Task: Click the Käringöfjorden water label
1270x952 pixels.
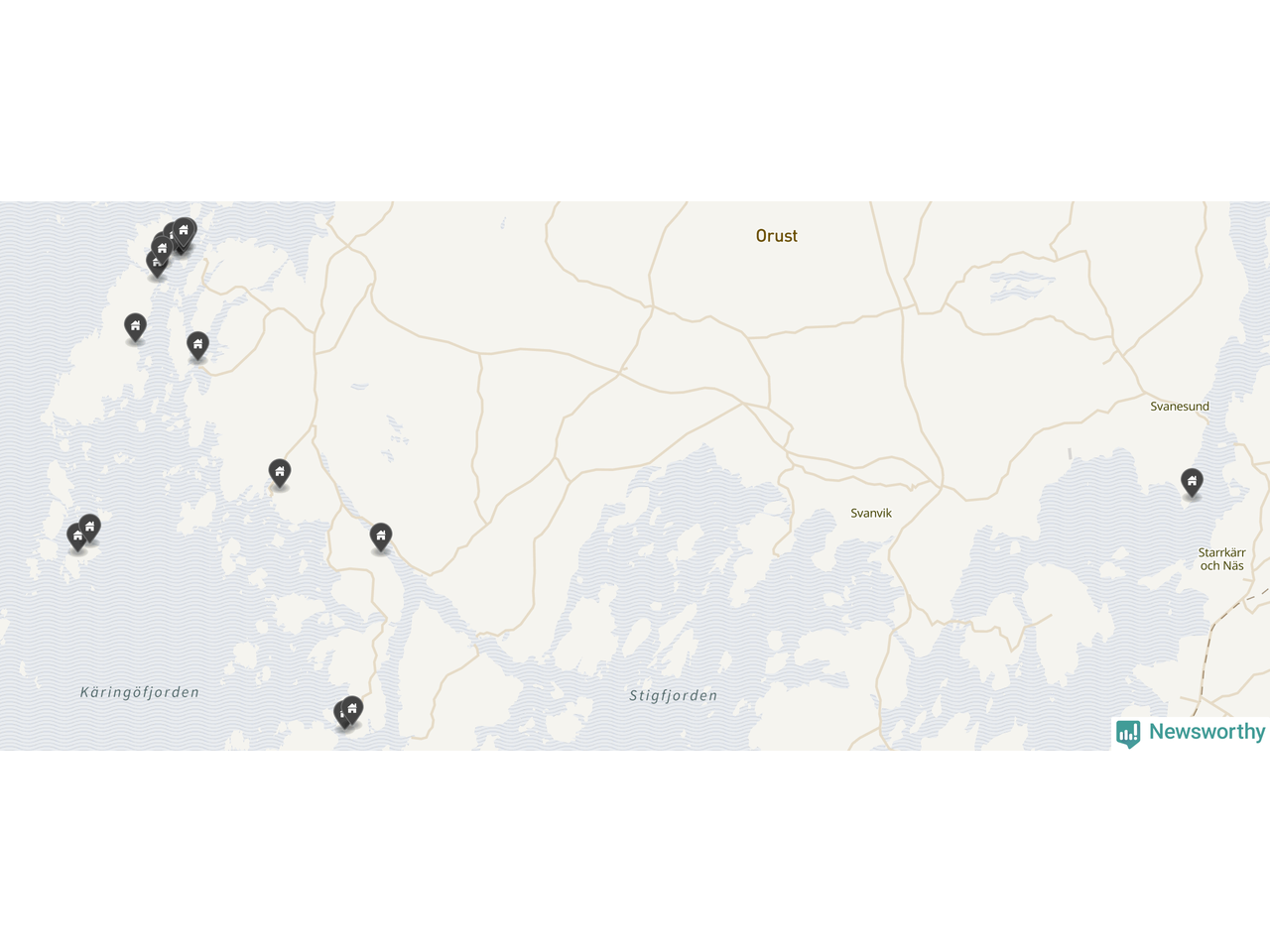Action: [140, 692]
